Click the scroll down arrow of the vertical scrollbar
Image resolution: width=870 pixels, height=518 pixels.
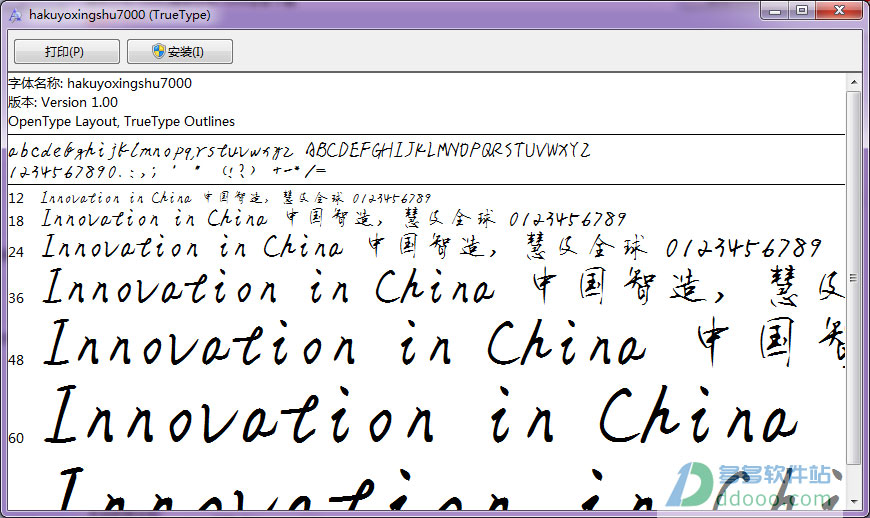click(x=853, y=501)
